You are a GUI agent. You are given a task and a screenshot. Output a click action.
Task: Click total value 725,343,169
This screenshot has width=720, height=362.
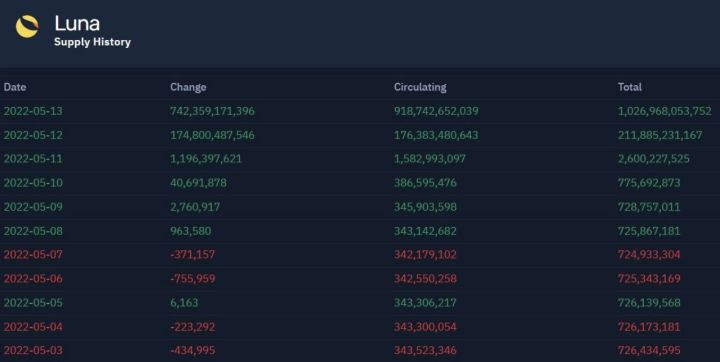coord(649,278)
